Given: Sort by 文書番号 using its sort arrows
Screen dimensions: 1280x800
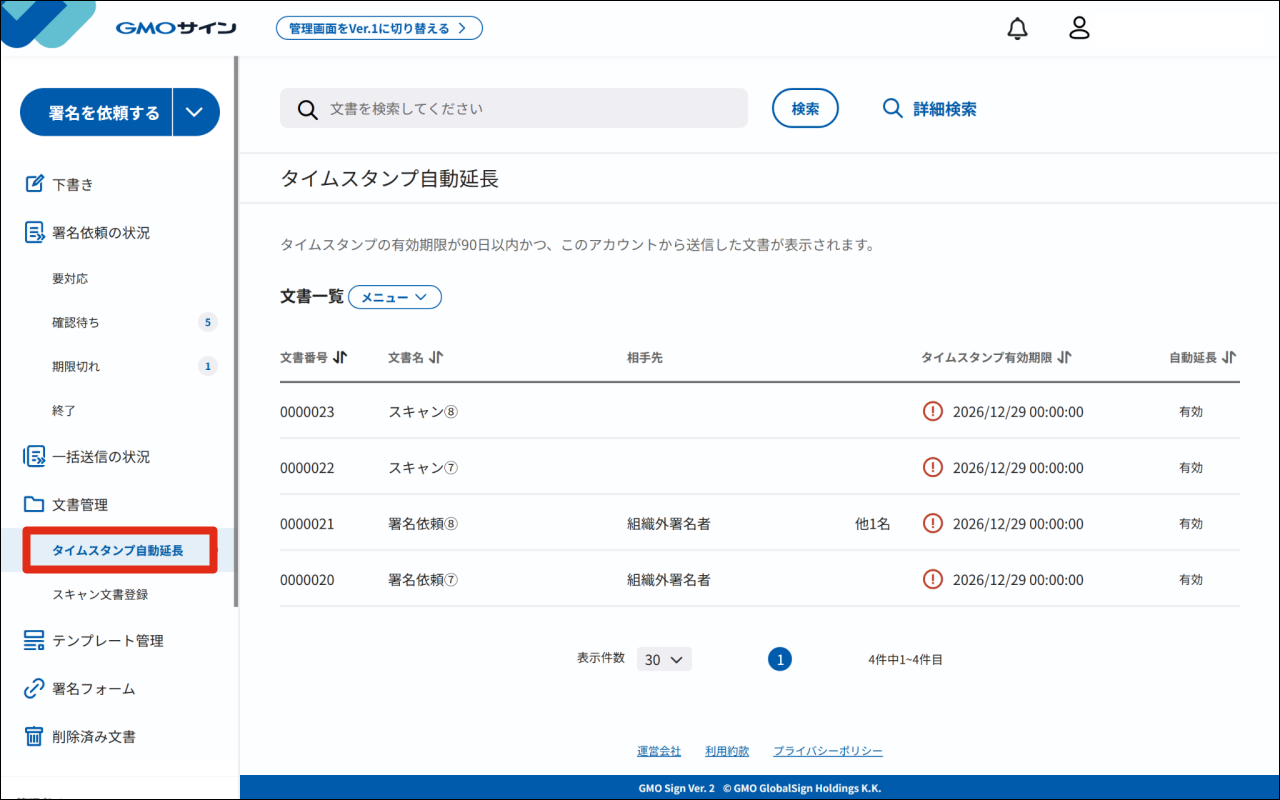Looking at the screenshot, I should click(x=340, y=357).
